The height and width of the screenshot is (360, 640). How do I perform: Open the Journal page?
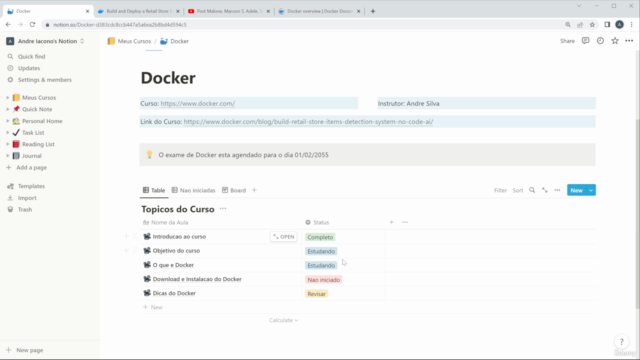point(31,156)
